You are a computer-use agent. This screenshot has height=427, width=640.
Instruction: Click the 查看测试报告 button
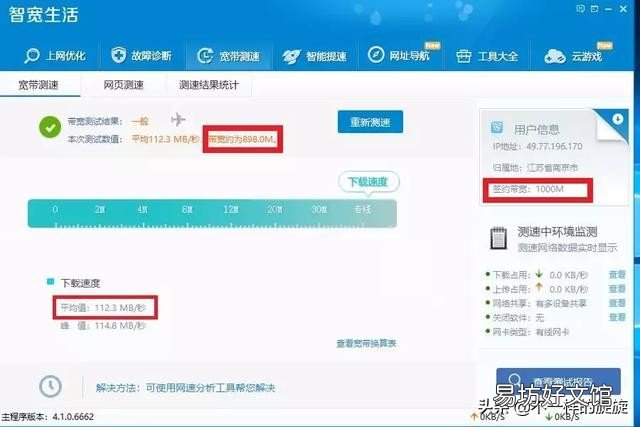558,382
